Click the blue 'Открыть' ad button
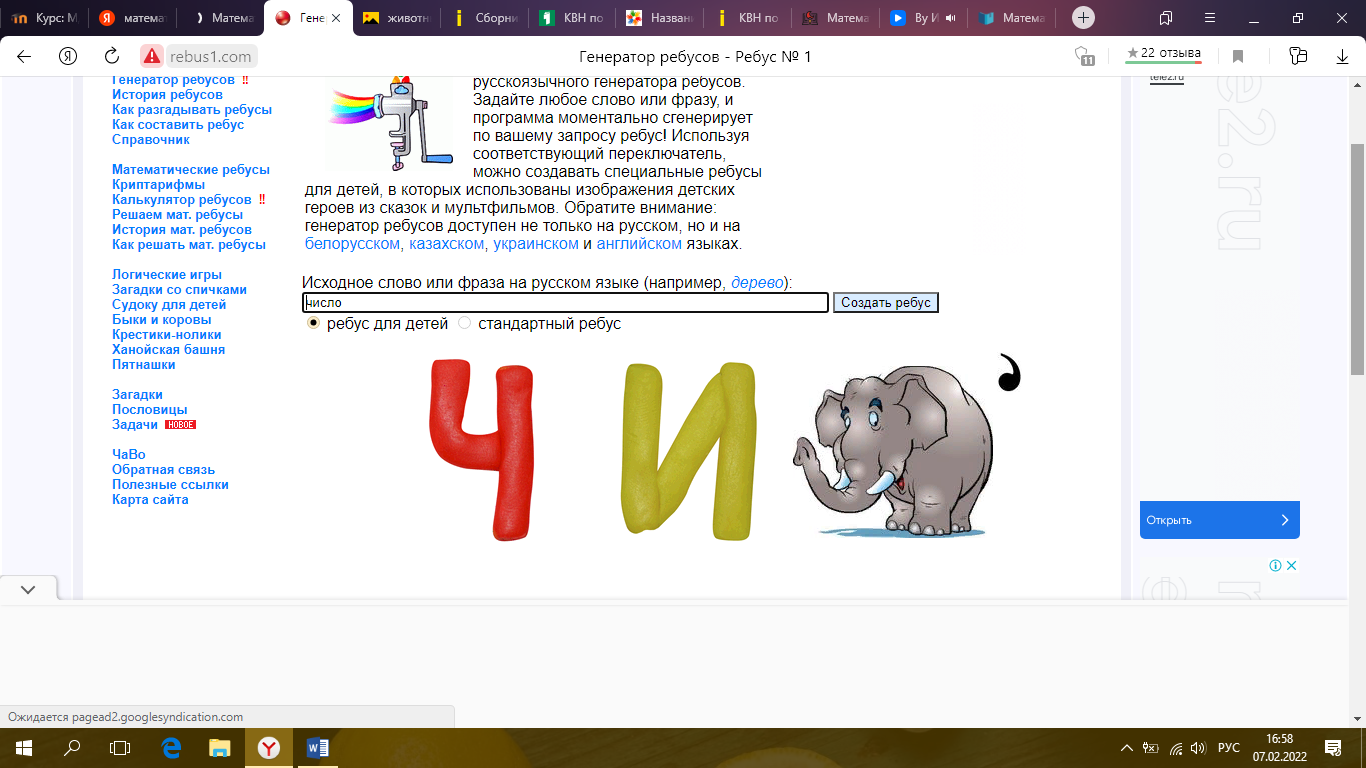The height and width of the screenshot is (768, 1366). pos(1219,520)
